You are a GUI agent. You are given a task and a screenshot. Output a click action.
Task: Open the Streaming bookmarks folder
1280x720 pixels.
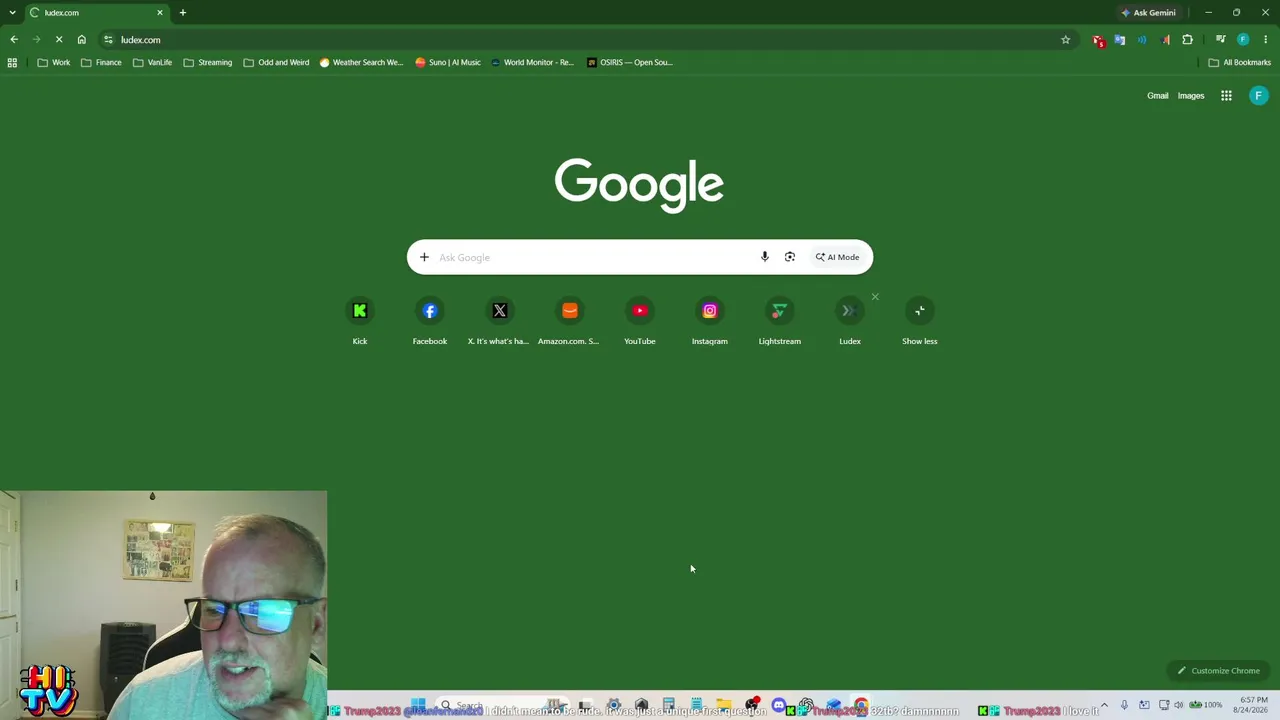point(208,62)
